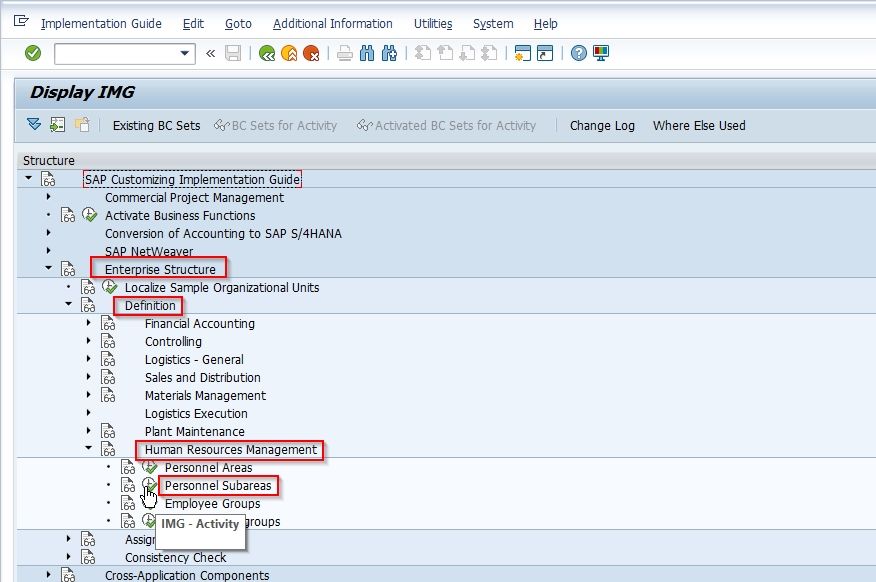Click the Next Page icon
The image size is (876, 582).
point(467,53)
